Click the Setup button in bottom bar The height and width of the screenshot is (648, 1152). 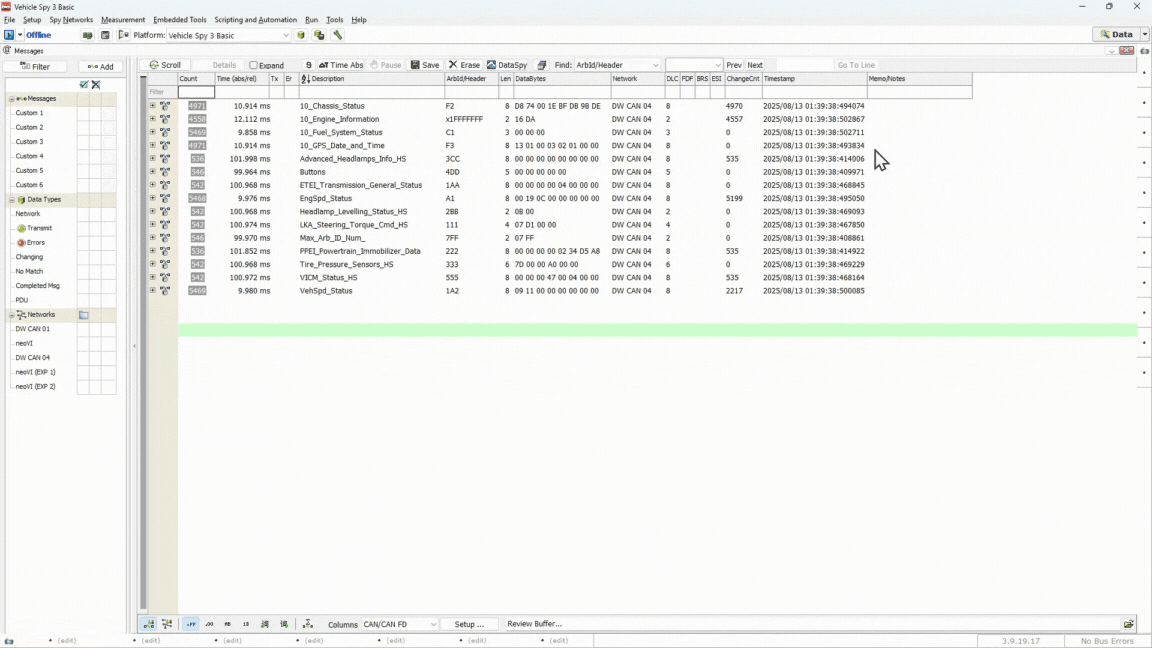469,624
